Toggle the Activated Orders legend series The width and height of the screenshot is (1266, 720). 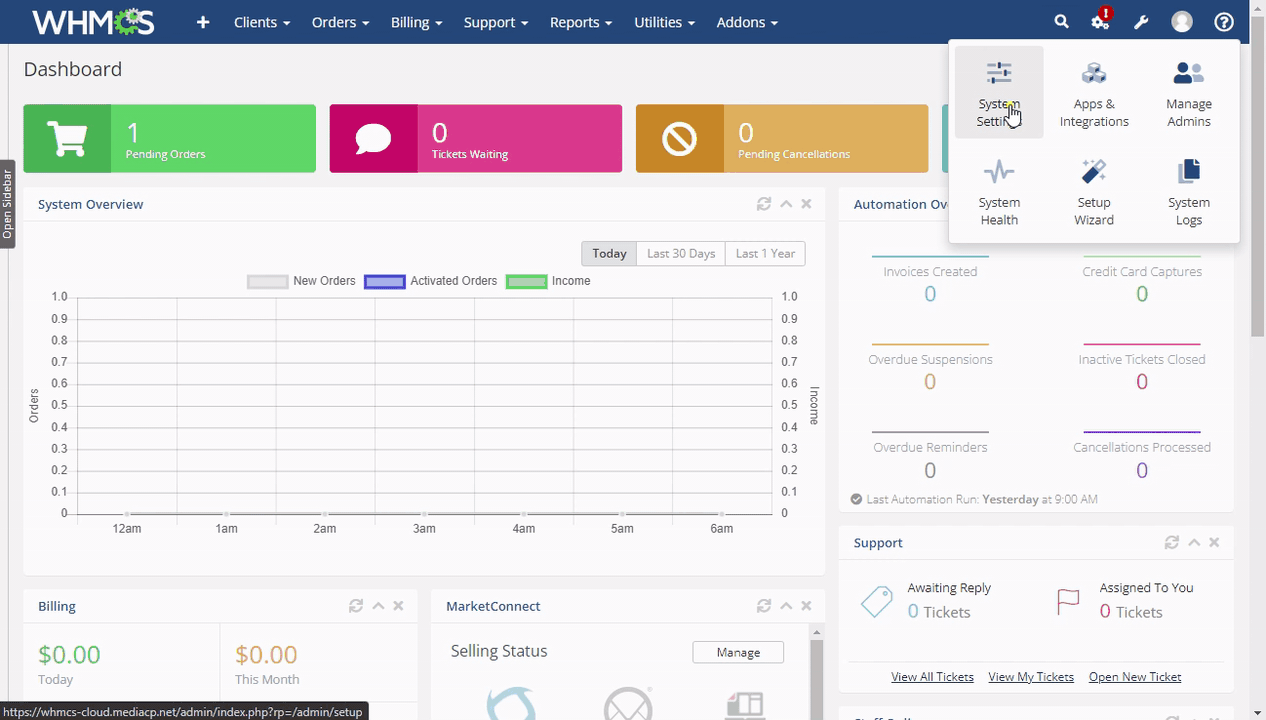point(430,281)
